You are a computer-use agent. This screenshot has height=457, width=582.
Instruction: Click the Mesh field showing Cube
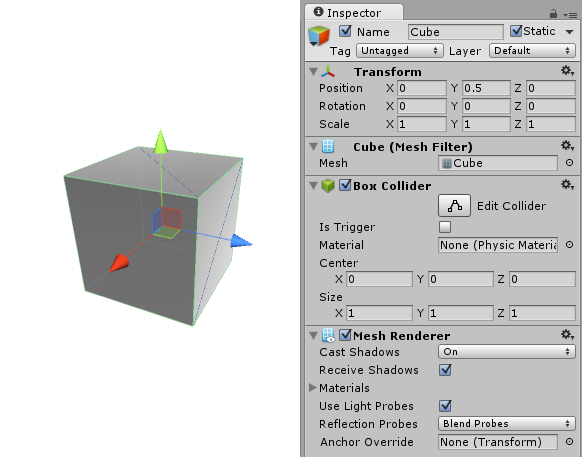tap(498, 163)
